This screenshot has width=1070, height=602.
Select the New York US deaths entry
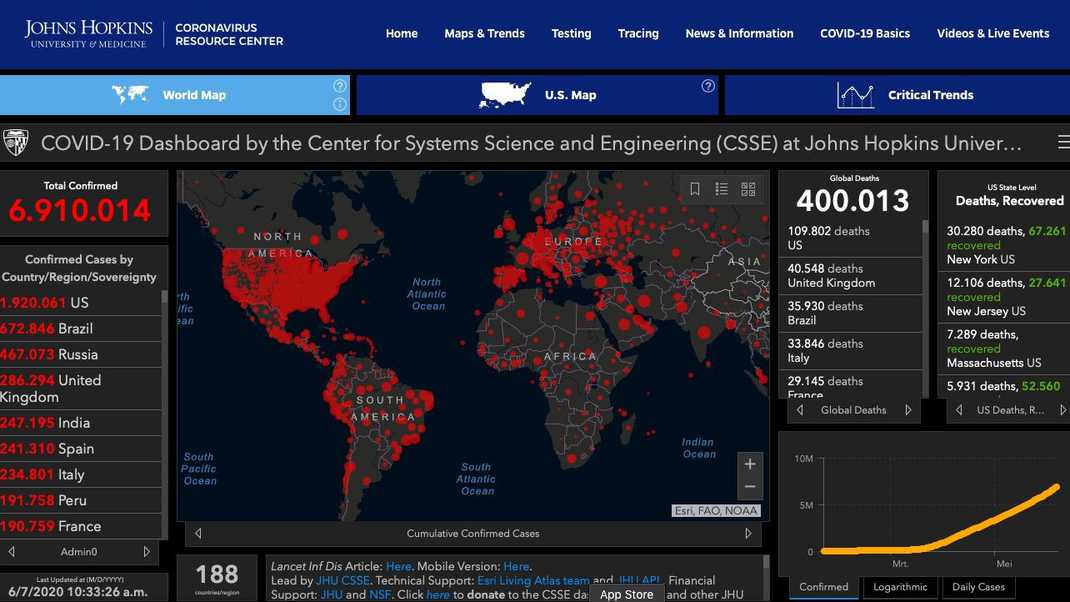click(1004, 245)
